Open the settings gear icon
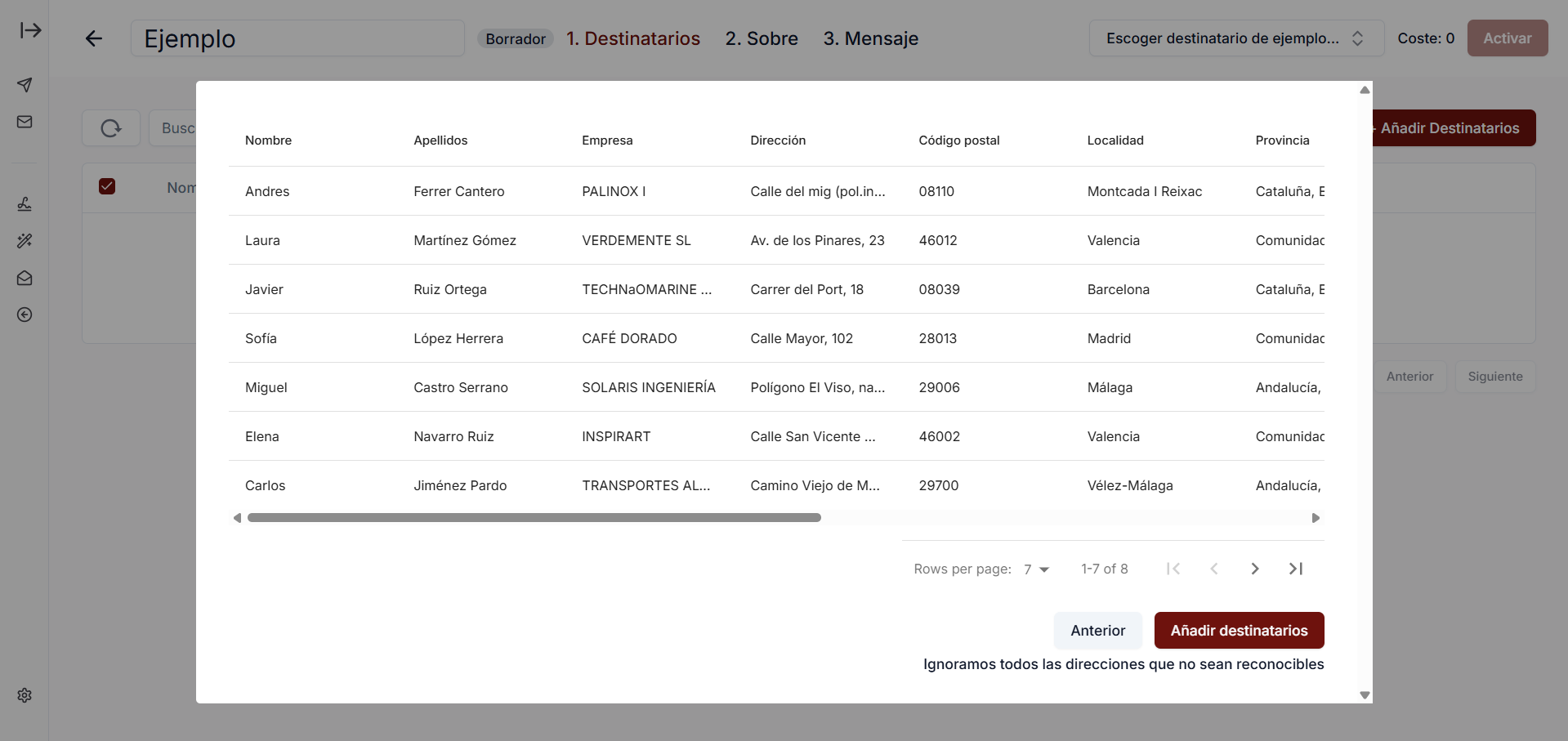Screen dimensions: 1568x741 coord(25,695)
